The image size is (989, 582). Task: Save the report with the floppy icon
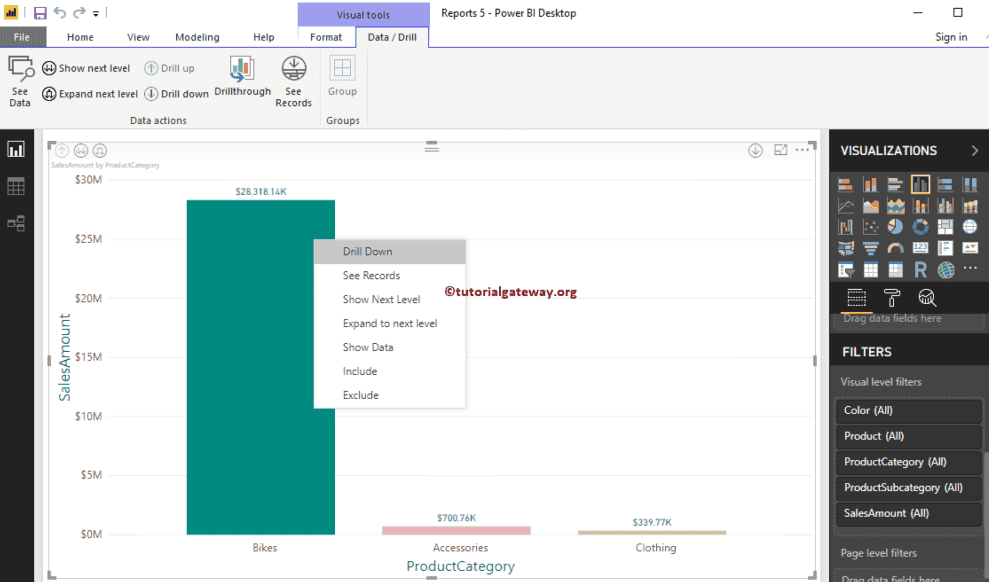click(x=40, y=13)
